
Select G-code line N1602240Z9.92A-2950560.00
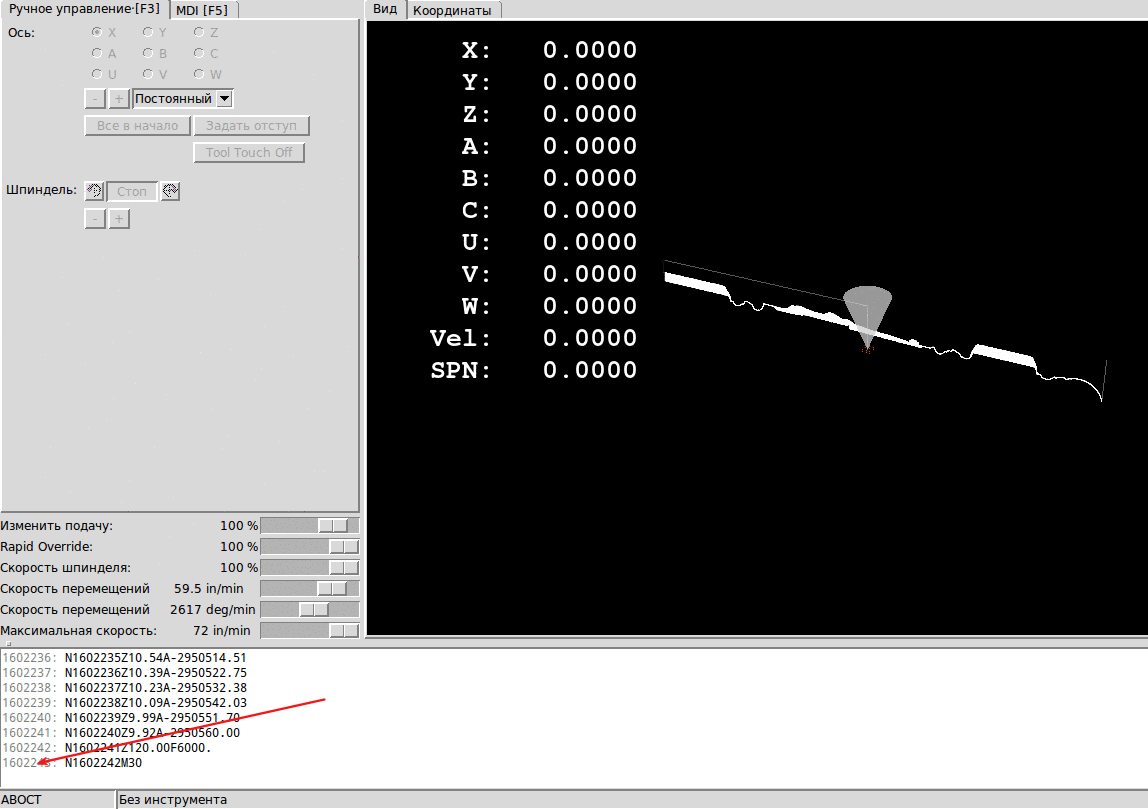[152, 733]
